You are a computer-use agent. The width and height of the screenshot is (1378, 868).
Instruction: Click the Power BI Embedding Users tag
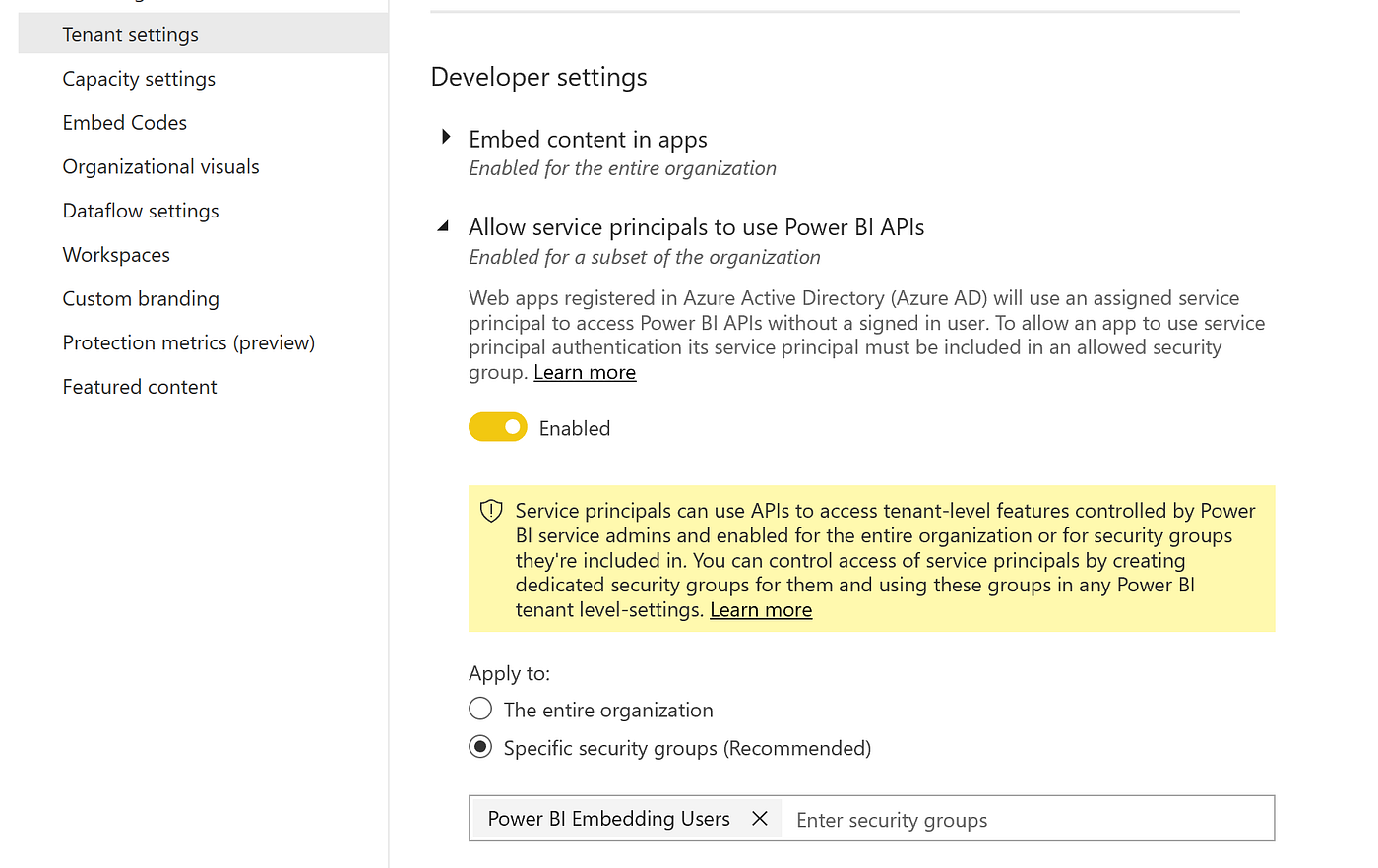pos(609,819)
